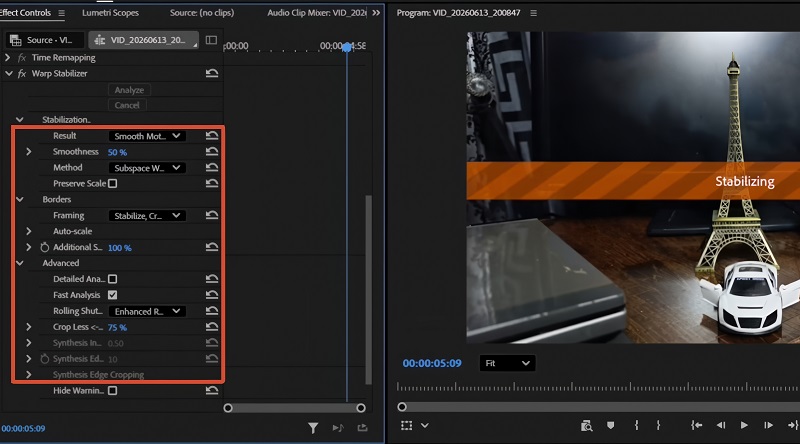
Task: Step back one frame
Action: point(720,425)
